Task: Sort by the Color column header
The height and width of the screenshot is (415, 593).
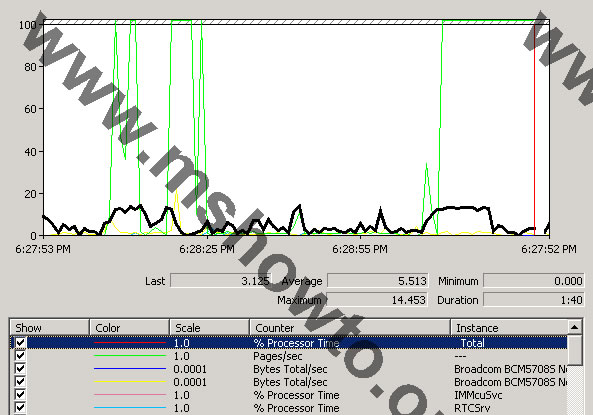Action: pos(129,328)
